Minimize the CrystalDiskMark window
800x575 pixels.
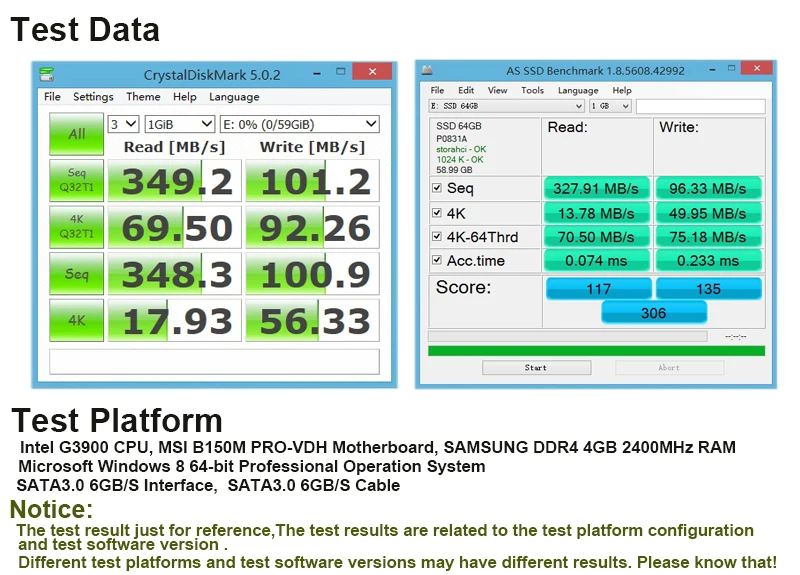tap(317, 72)
